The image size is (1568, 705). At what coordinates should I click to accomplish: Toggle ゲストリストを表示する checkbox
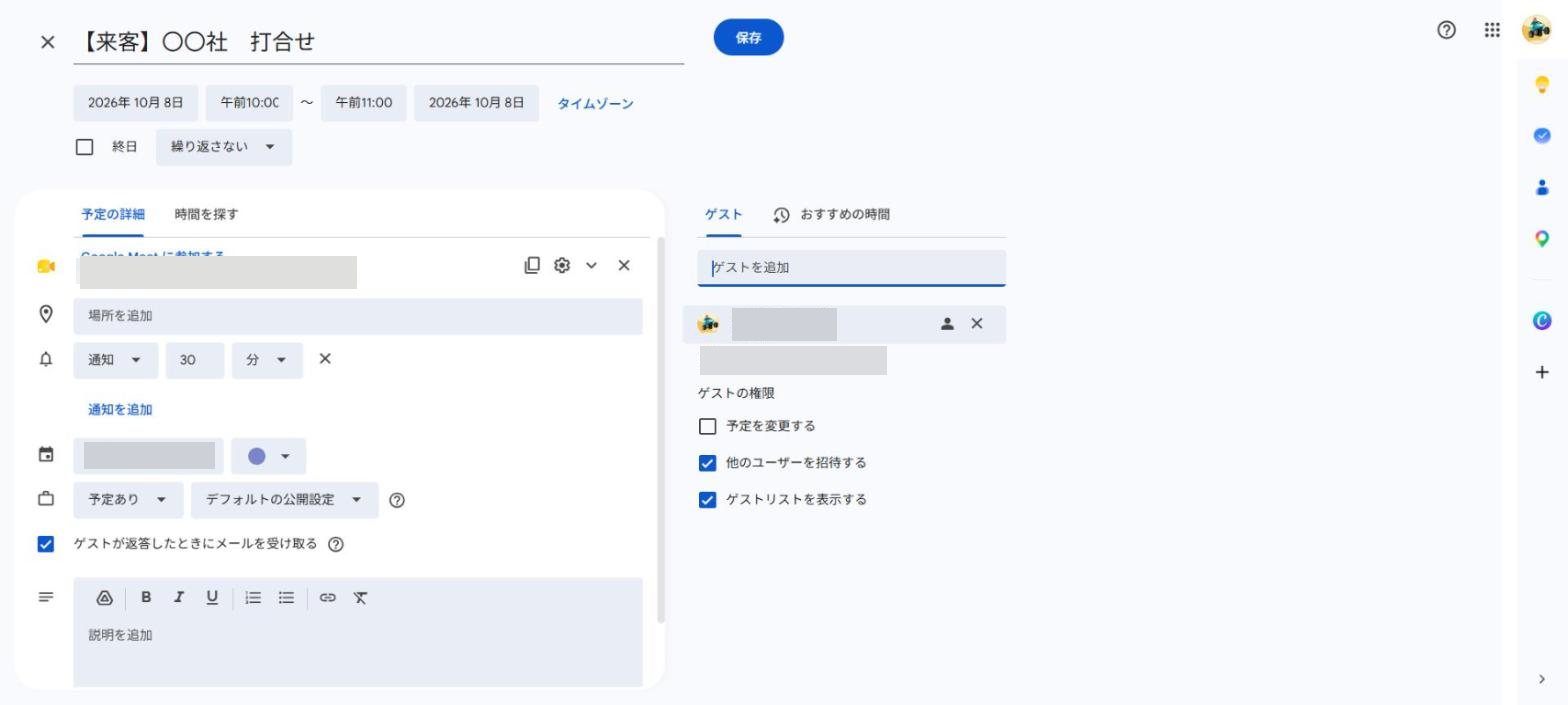coord(708,500)
